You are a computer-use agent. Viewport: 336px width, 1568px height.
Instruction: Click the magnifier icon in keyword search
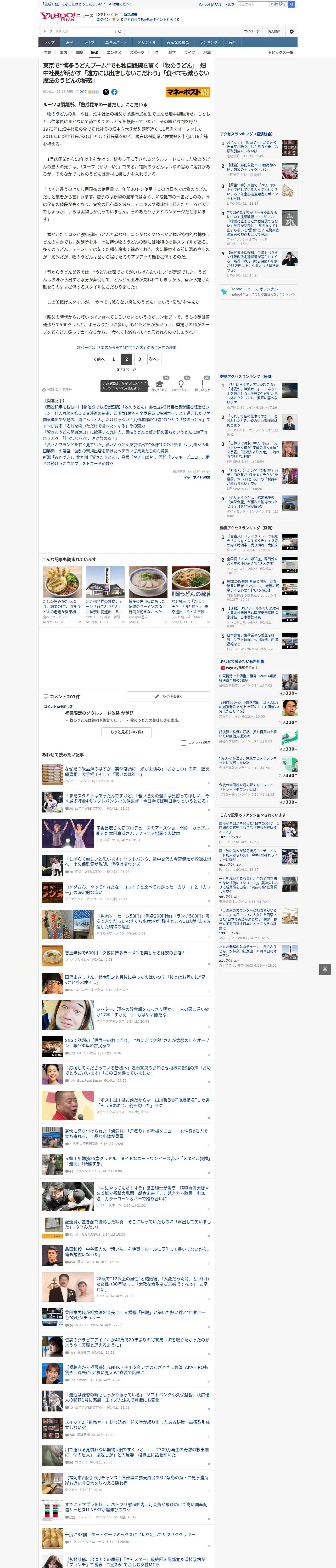(x=121, y=31)
